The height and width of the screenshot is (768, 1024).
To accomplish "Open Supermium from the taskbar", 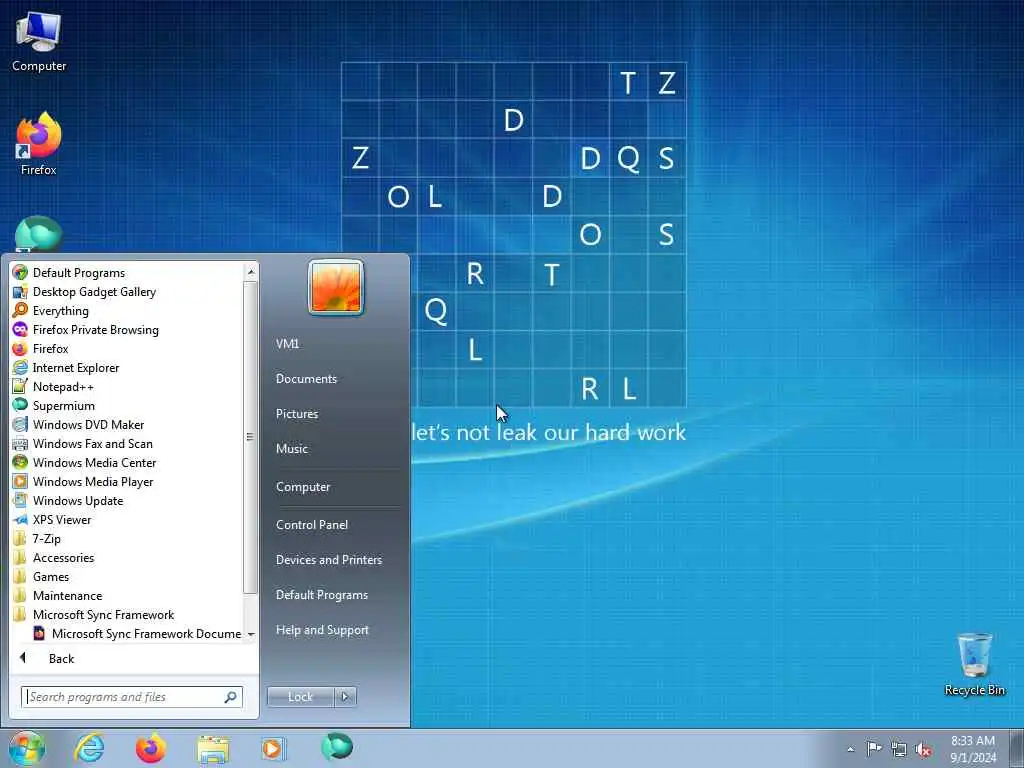I will (x=337, y=748).
